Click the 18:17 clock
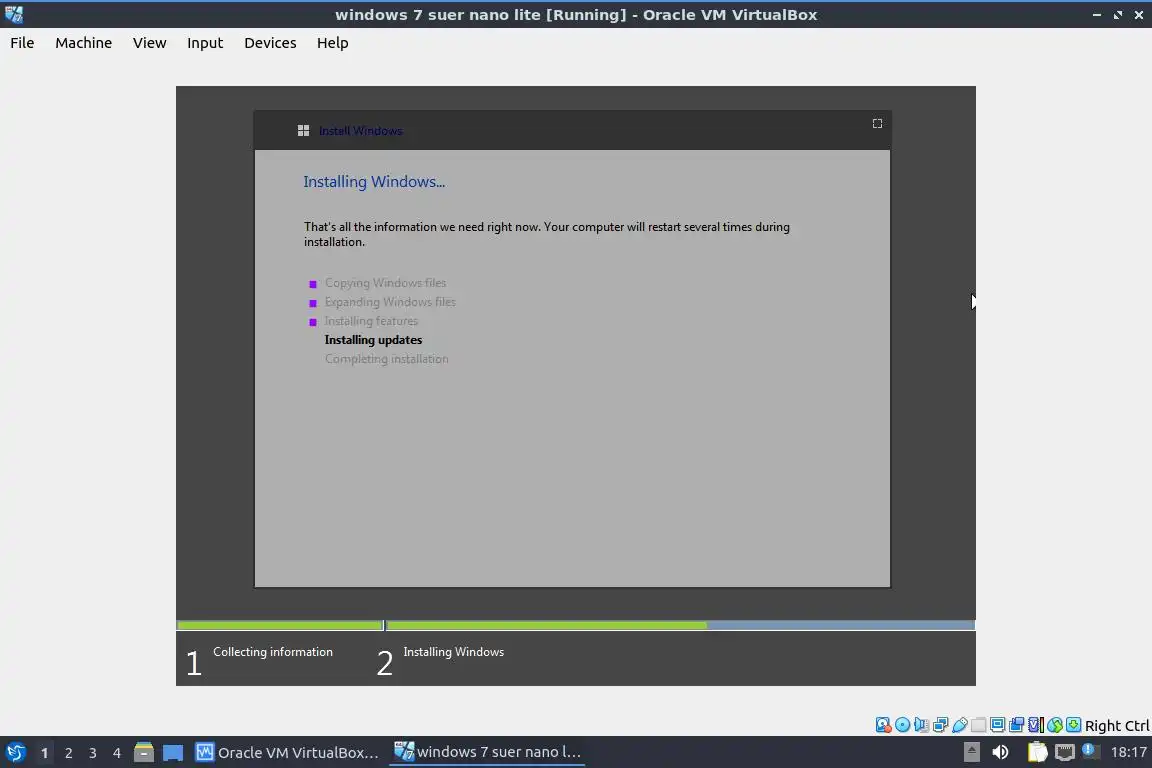Viewport: 1152px width, 768px height. [1128, 752]
